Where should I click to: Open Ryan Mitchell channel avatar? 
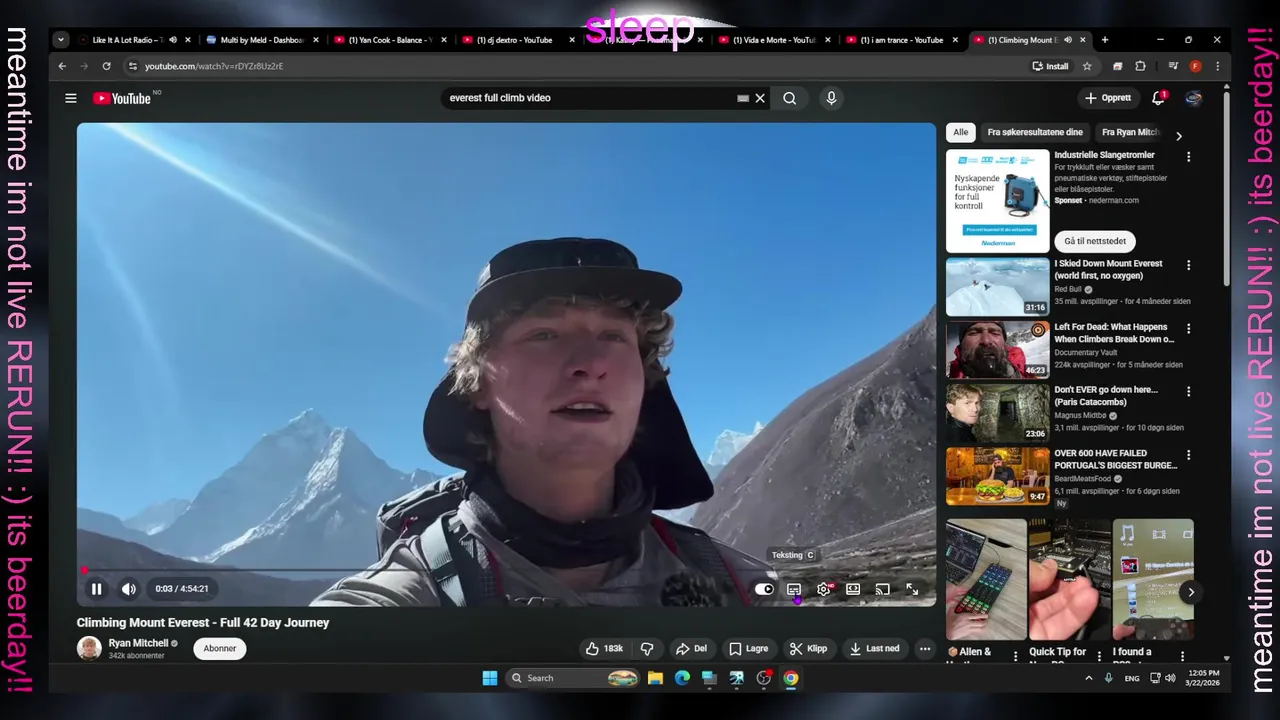(x=89, y=648)
